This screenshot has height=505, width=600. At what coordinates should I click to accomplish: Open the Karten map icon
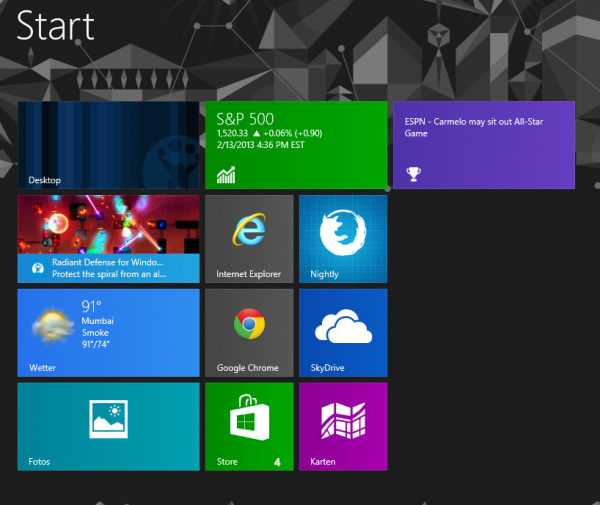tap(343, 420)
